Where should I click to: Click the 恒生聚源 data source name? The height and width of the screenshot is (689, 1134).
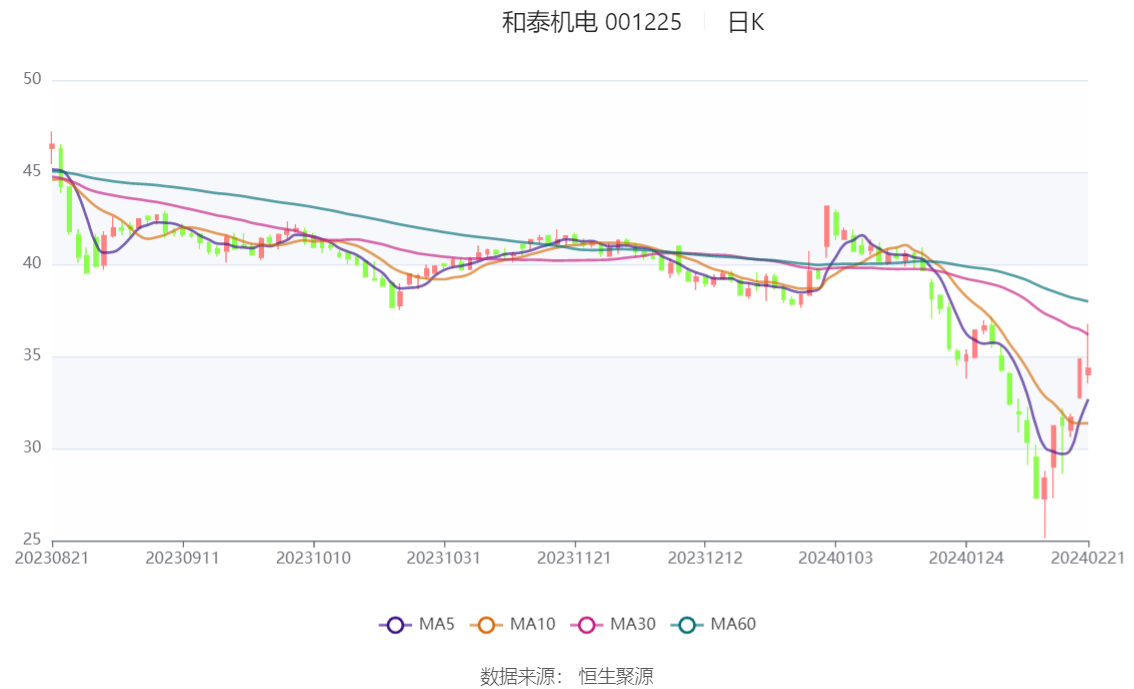[x=616, y=677]
